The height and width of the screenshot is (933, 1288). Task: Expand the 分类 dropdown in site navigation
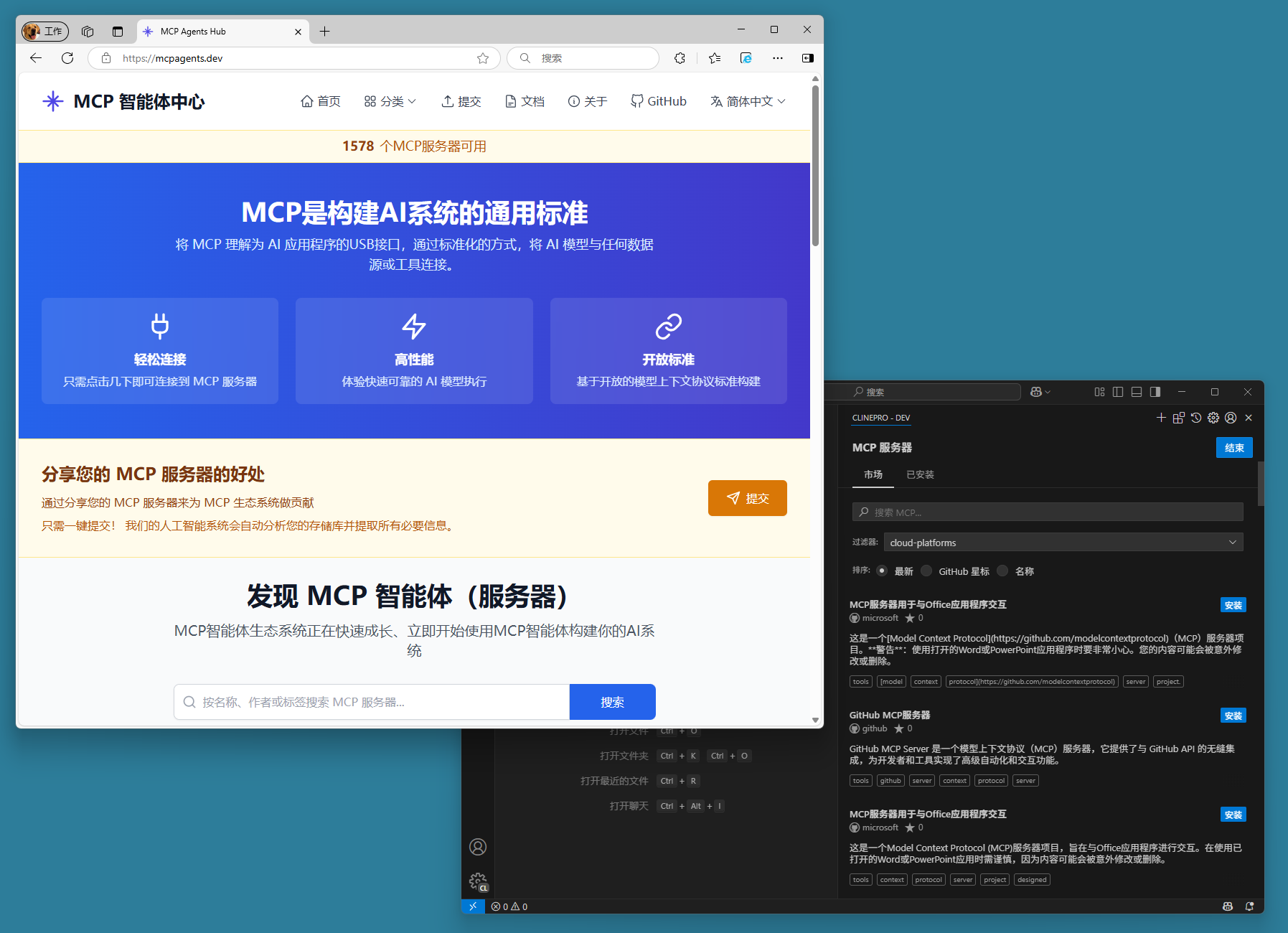tap(390, 101)
